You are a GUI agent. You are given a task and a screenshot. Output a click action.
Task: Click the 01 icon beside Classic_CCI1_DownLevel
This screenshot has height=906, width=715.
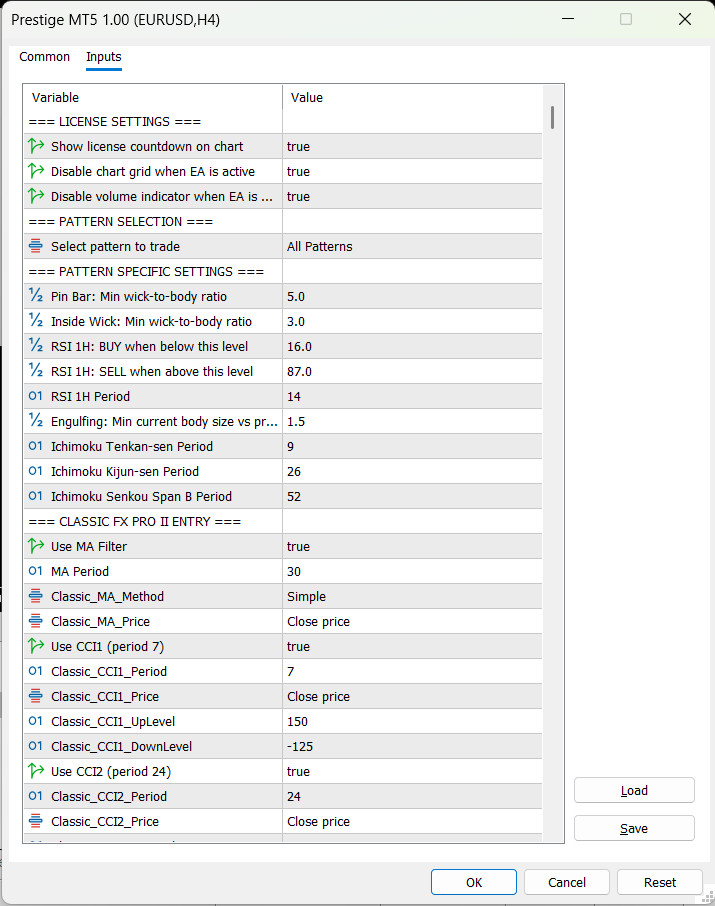(36, 746)
